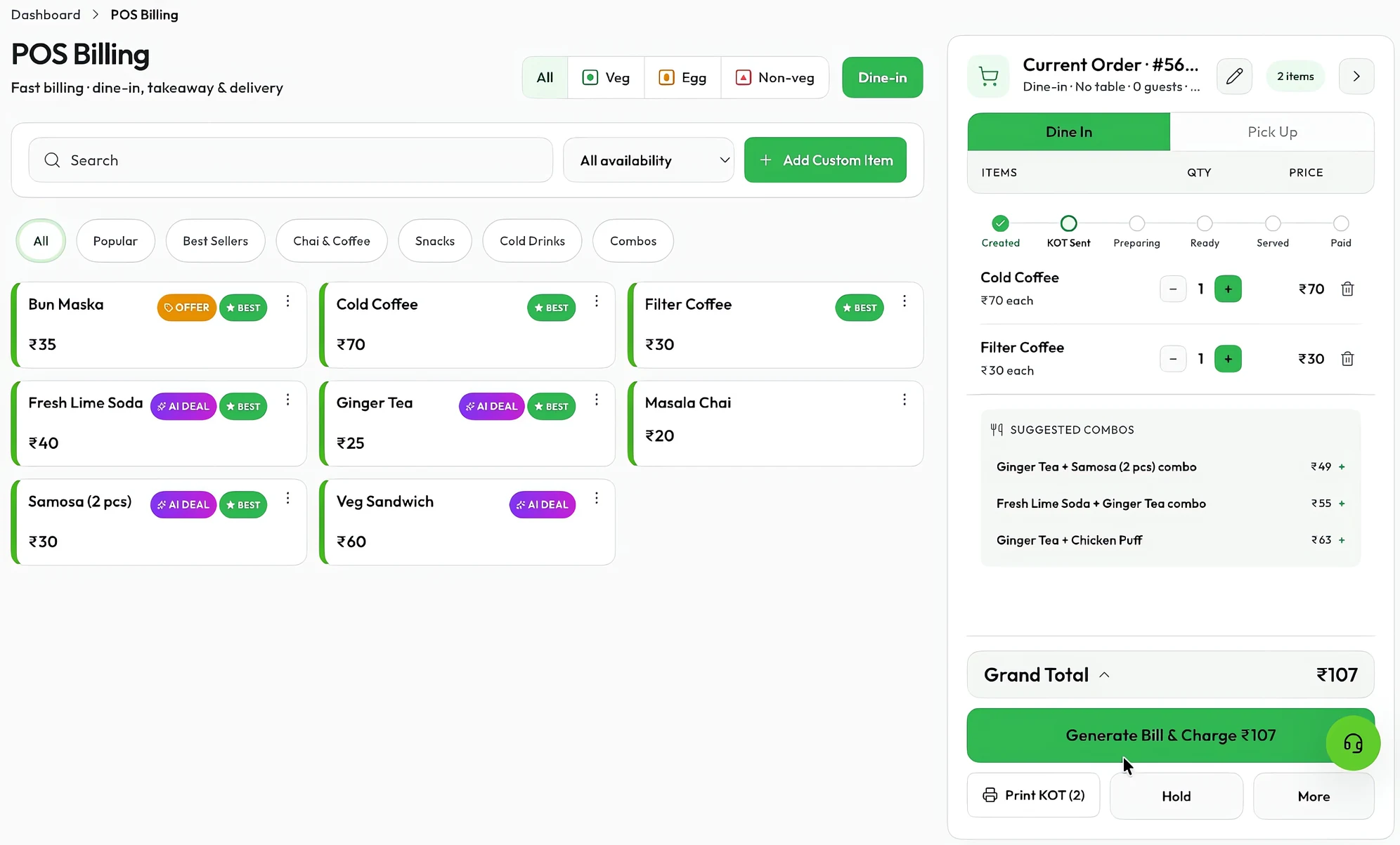
Task: Switch to the Pick Up tab
Action: [x=1272, y=132]
